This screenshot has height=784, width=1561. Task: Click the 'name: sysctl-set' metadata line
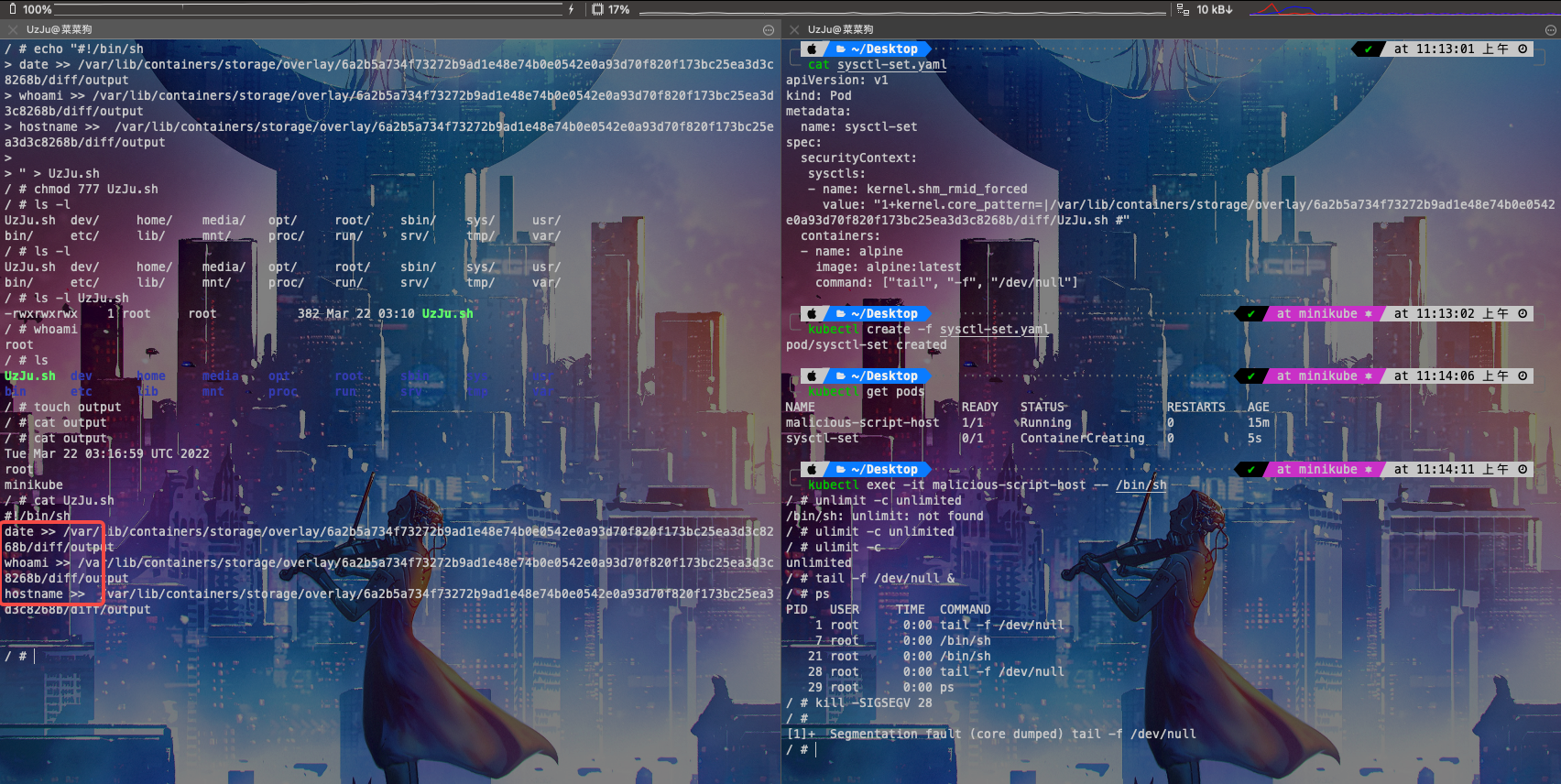pos(858,126)
